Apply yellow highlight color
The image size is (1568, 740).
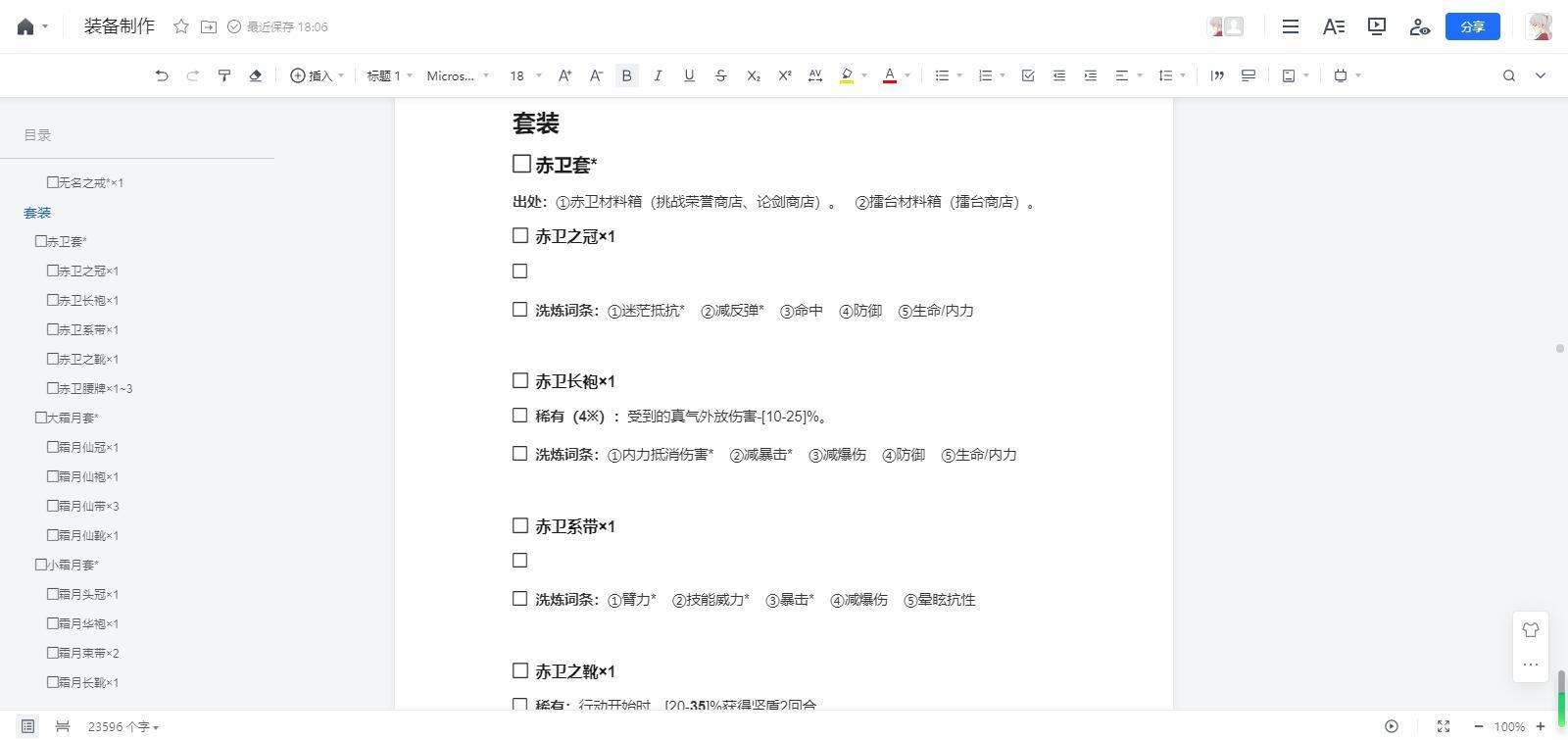click(847, 75)
